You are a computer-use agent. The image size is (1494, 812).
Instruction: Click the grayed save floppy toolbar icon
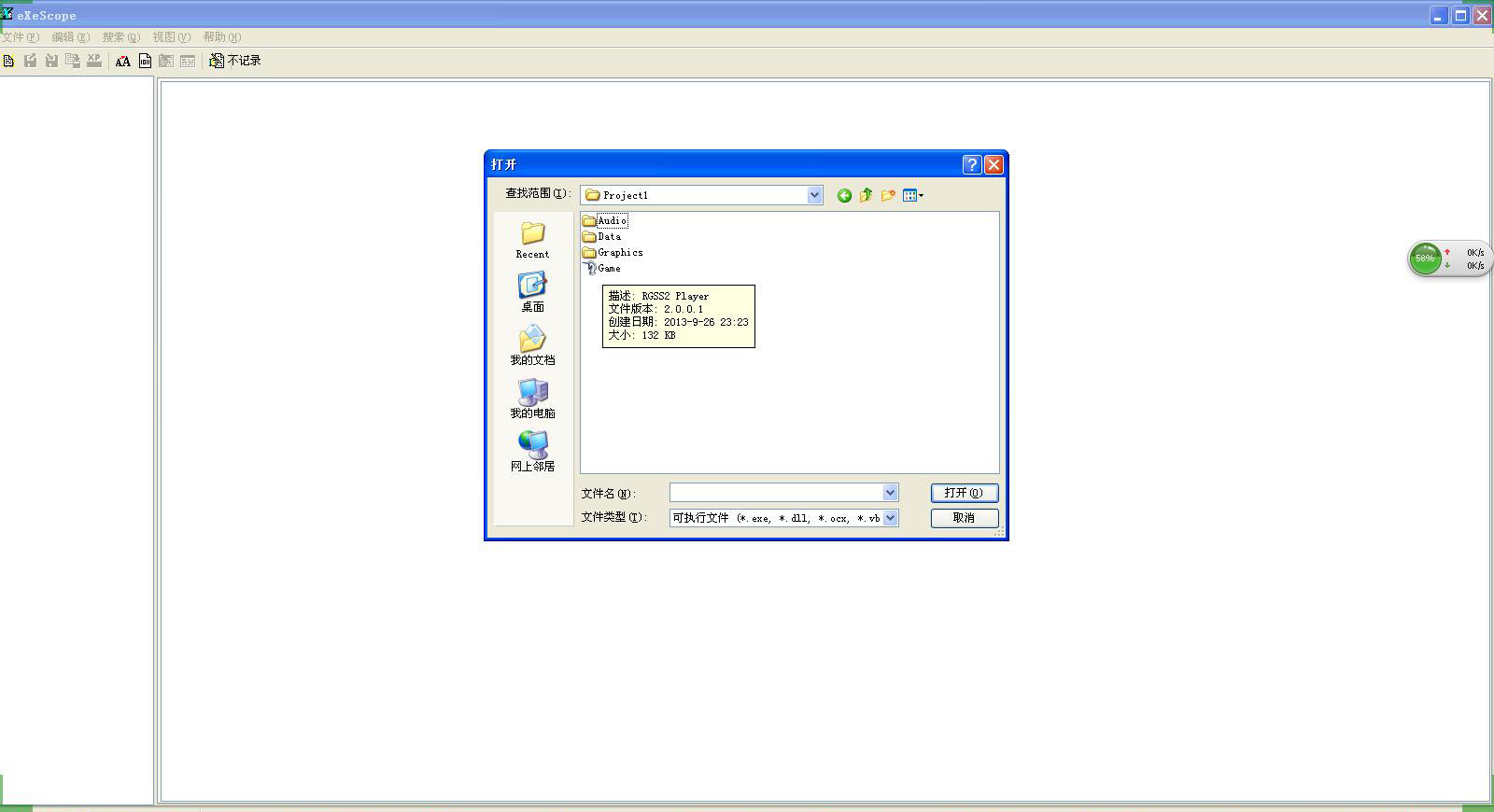(x=31, y=61)
